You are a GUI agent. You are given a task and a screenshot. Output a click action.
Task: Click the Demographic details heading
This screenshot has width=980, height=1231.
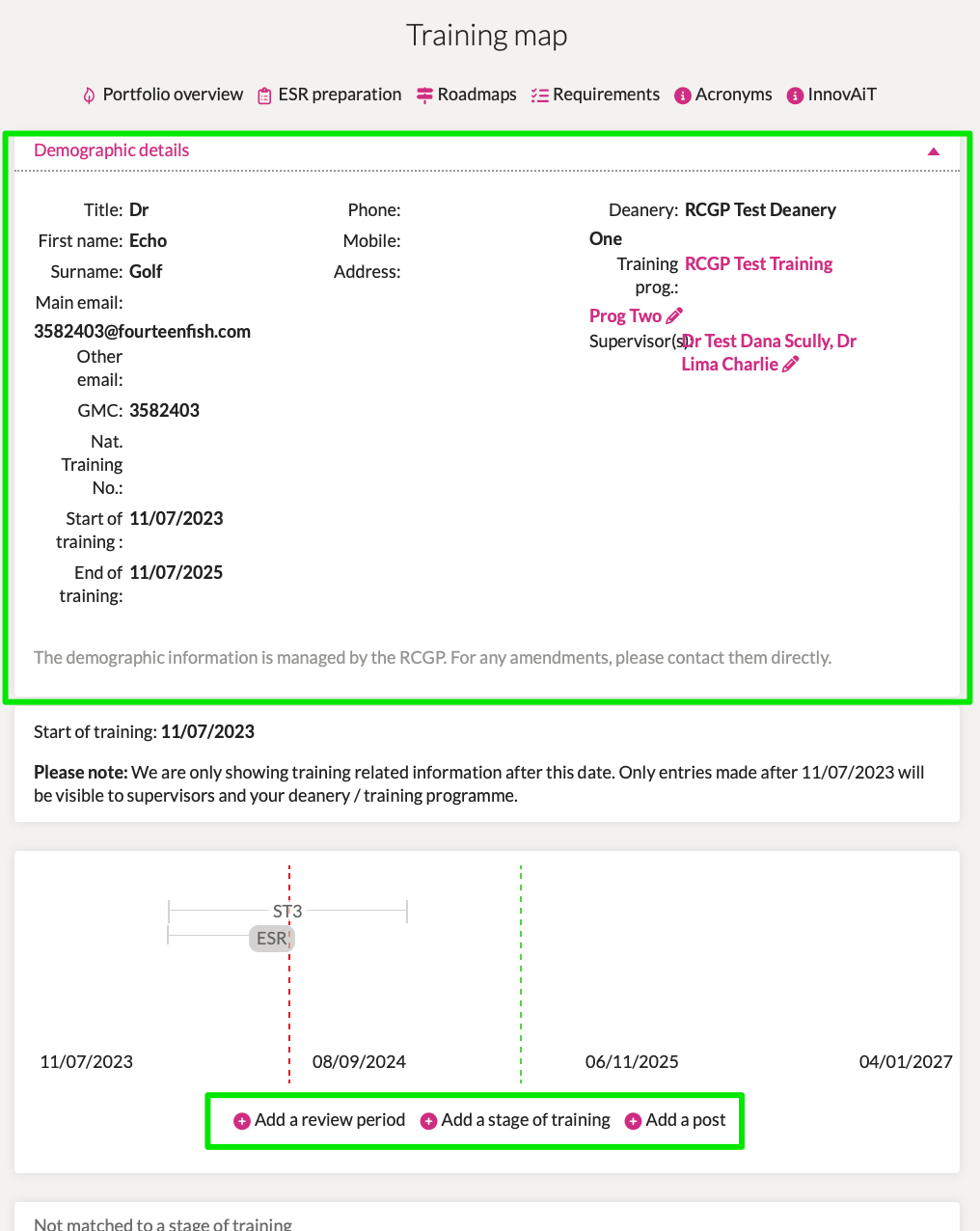pos(112,150)
